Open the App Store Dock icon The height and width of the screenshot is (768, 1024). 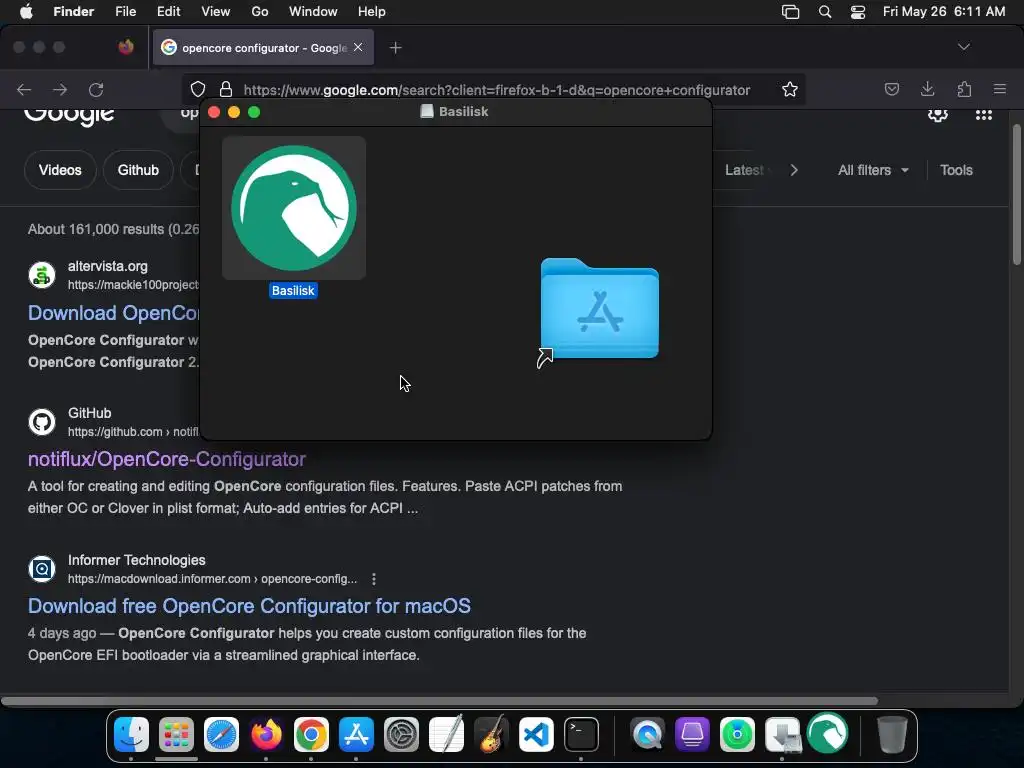(x=356, y=735)
